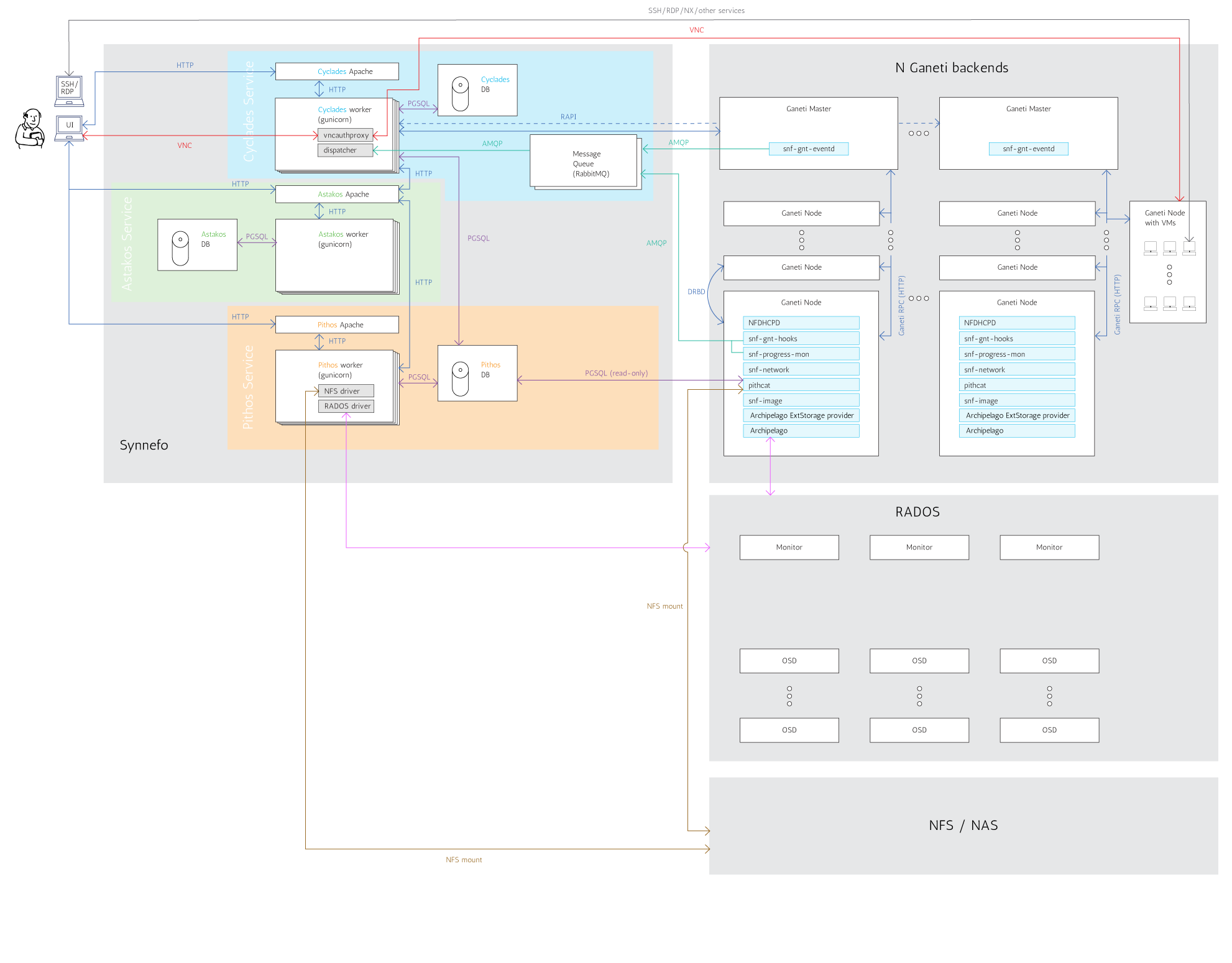This screenshot has height=963, width=1232.
Task: Click the Astakos DB cylinder icon
Action: pyautogui.click(x=180, y=248)
